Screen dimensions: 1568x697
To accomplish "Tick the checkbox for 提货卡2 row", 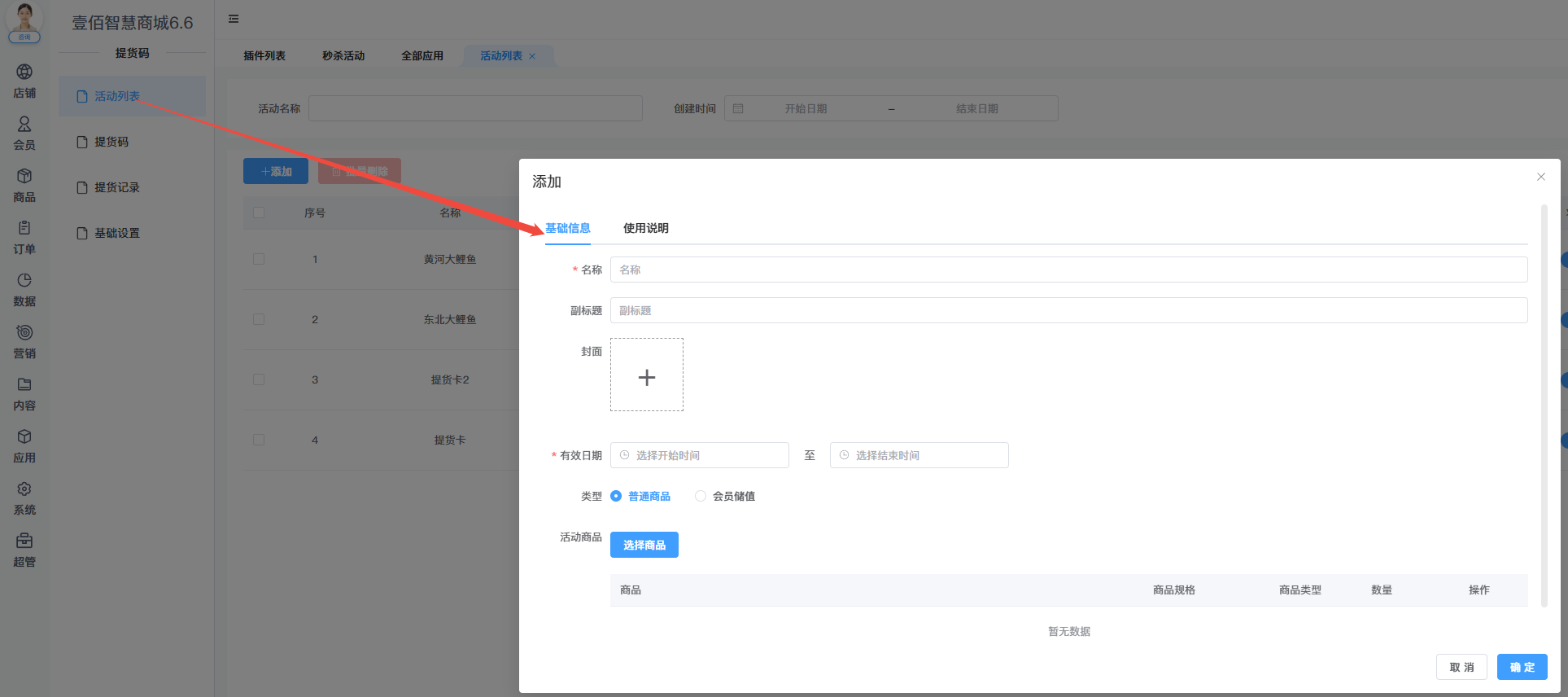I will 259,379.
